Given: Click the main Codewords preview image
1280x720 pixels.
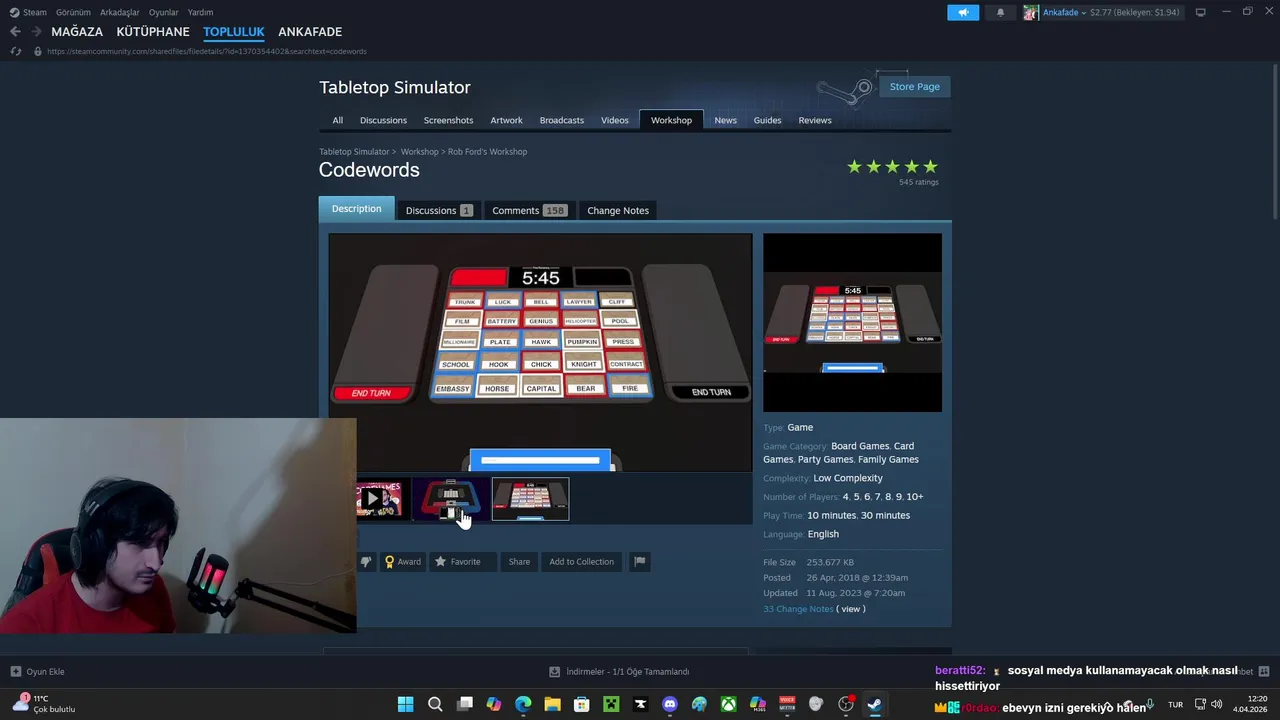Looking at the screenshot, I should pos(540,352).
